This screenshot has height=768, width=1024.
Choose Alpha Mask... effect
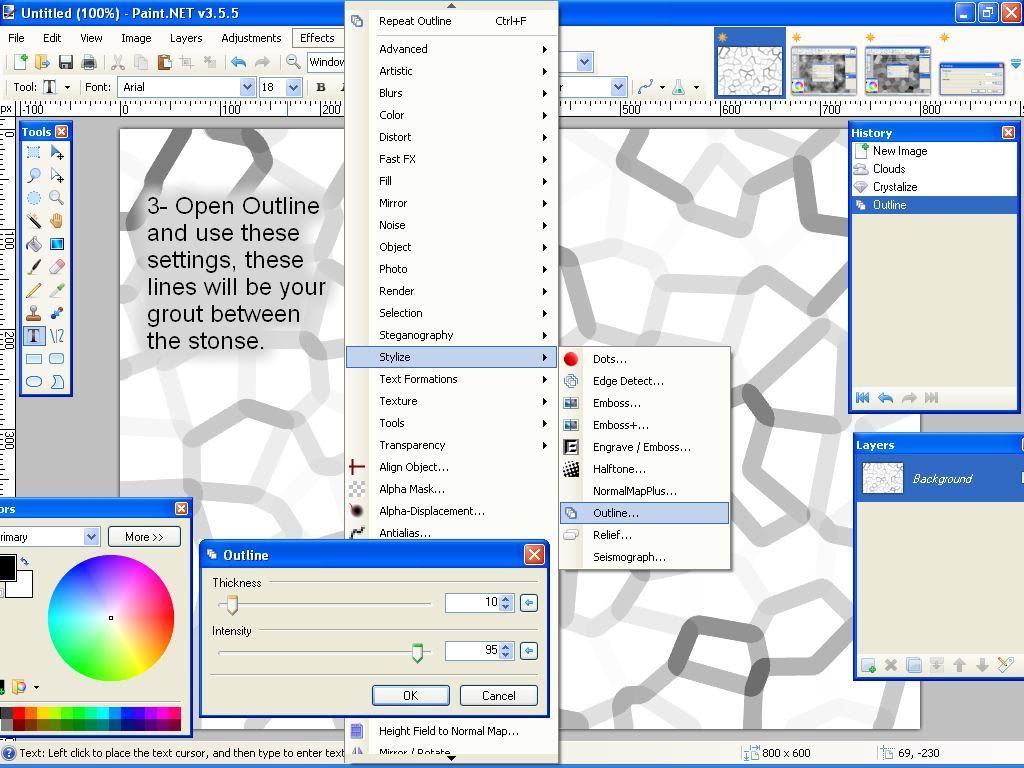(x=452, y=489)
